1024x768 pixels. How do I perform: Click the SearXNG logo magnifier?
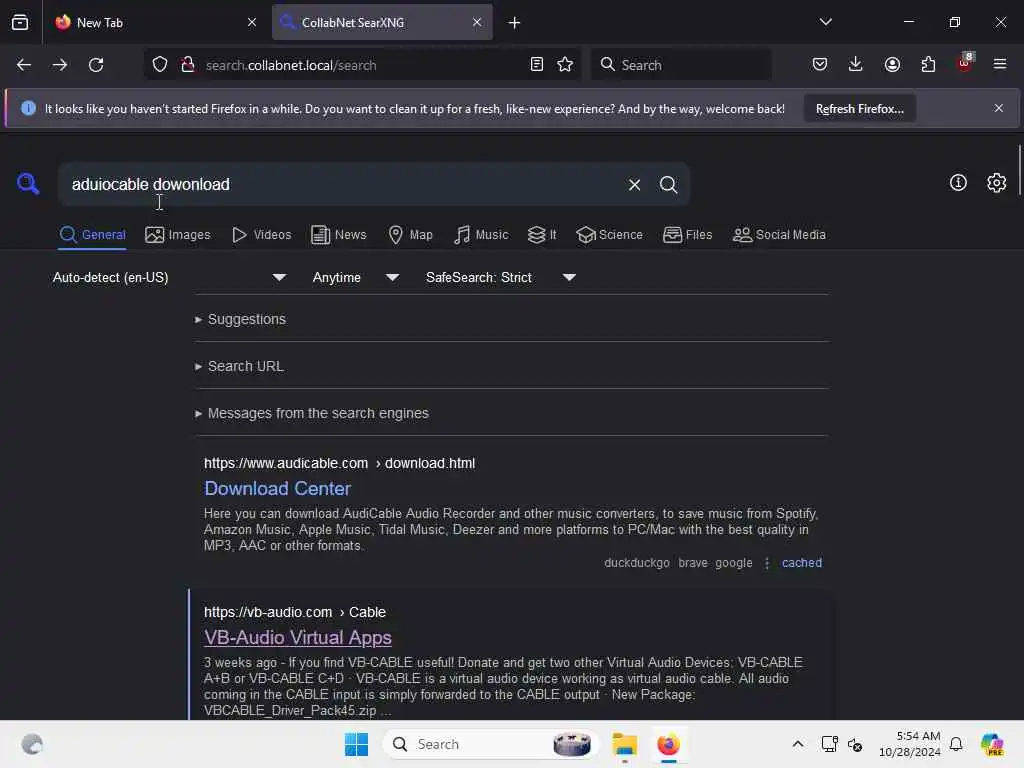(x=28, y=184)
